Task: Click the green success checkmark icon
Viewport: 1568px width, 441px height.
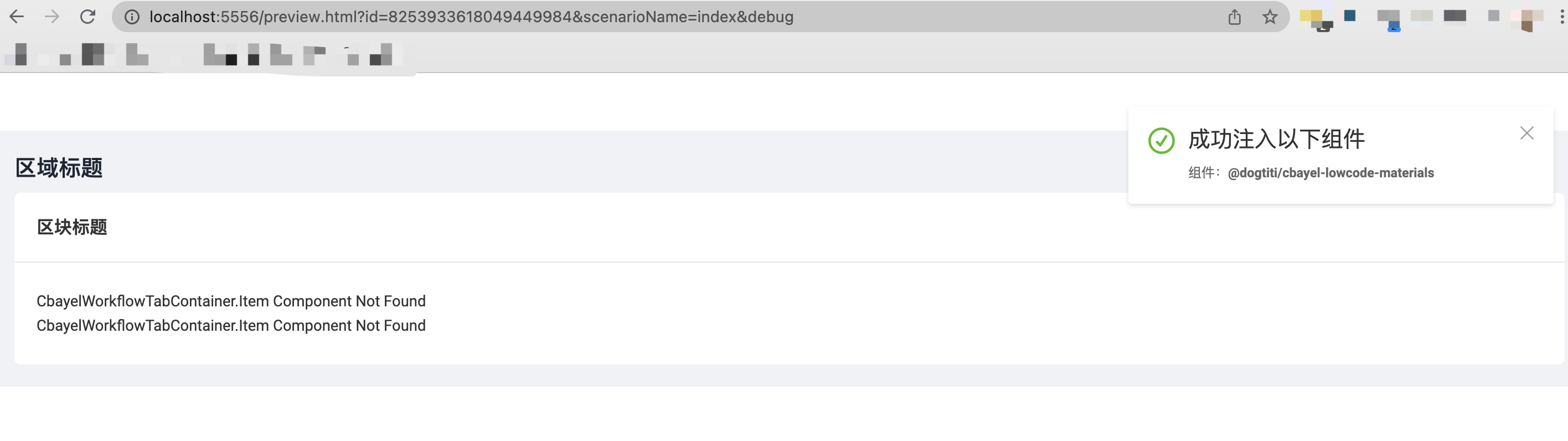Action: point(1160,140)
